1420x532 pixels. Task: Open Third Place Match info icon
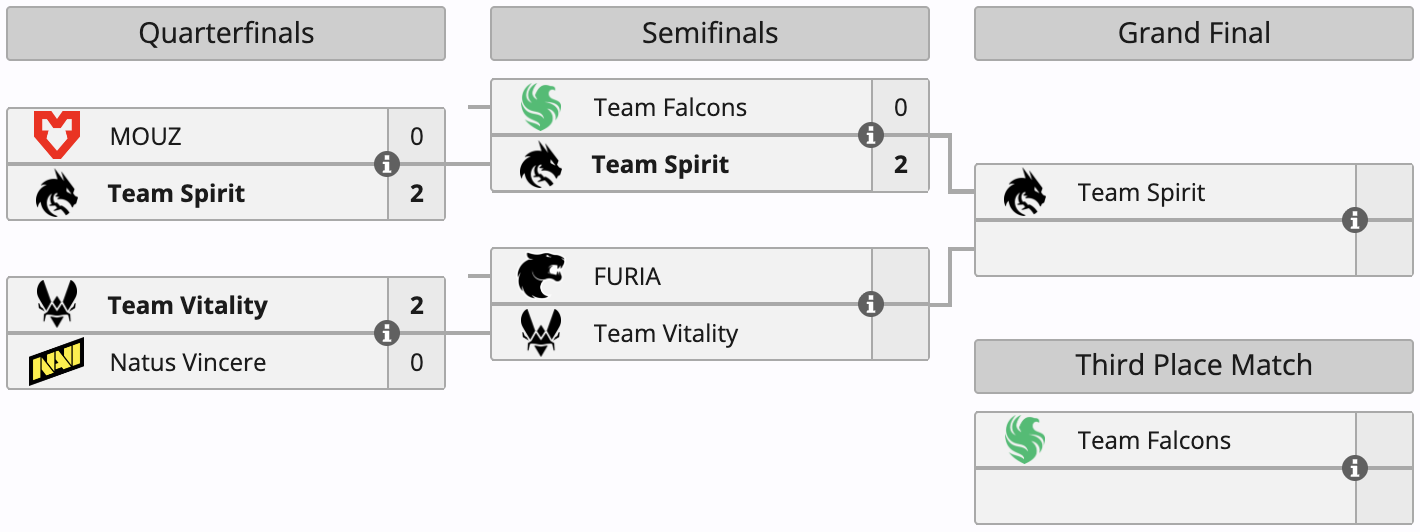point(1355,468)
